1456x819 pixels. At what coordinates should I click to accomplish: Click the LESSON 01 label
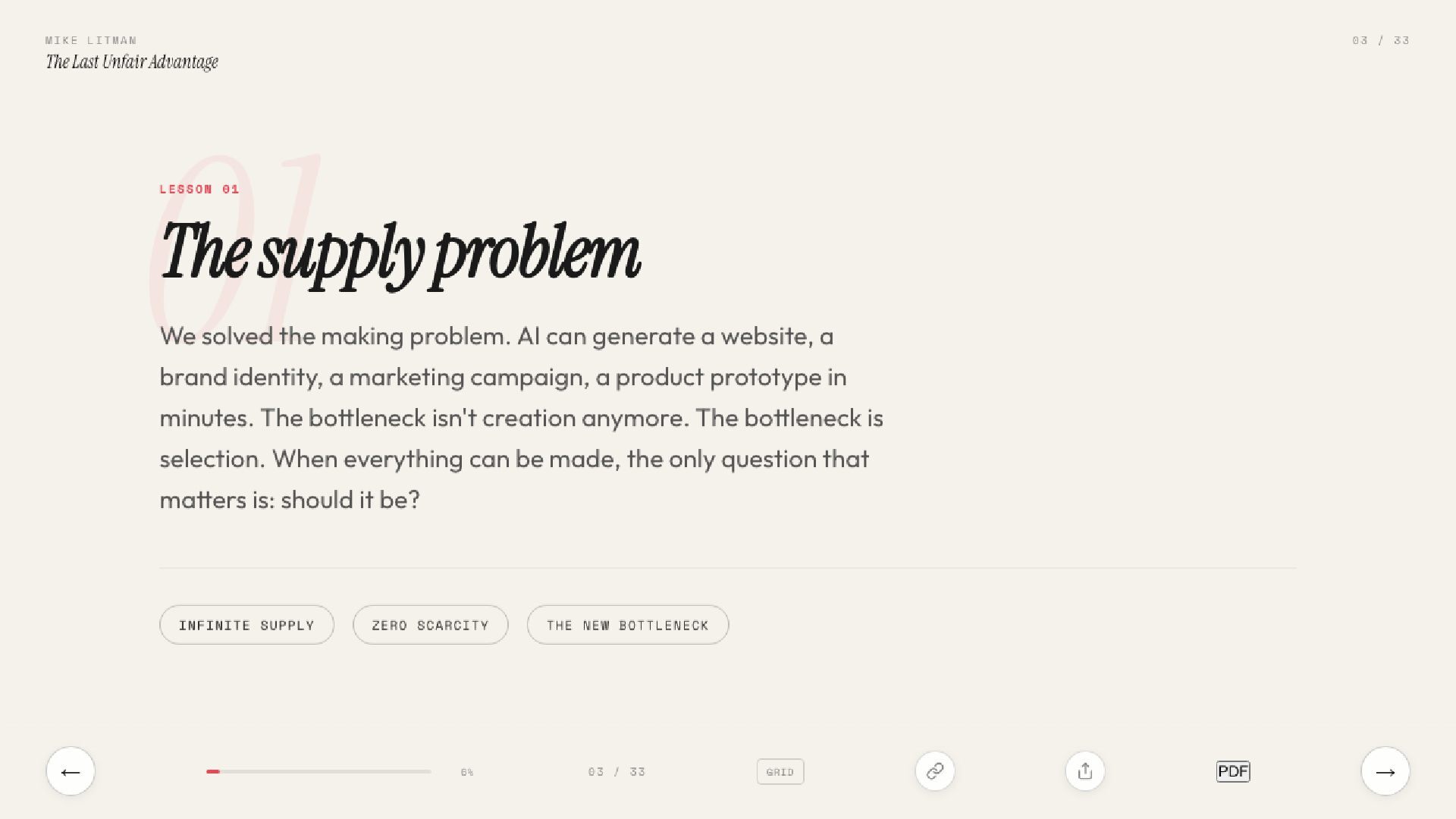[x=199, y=189]
